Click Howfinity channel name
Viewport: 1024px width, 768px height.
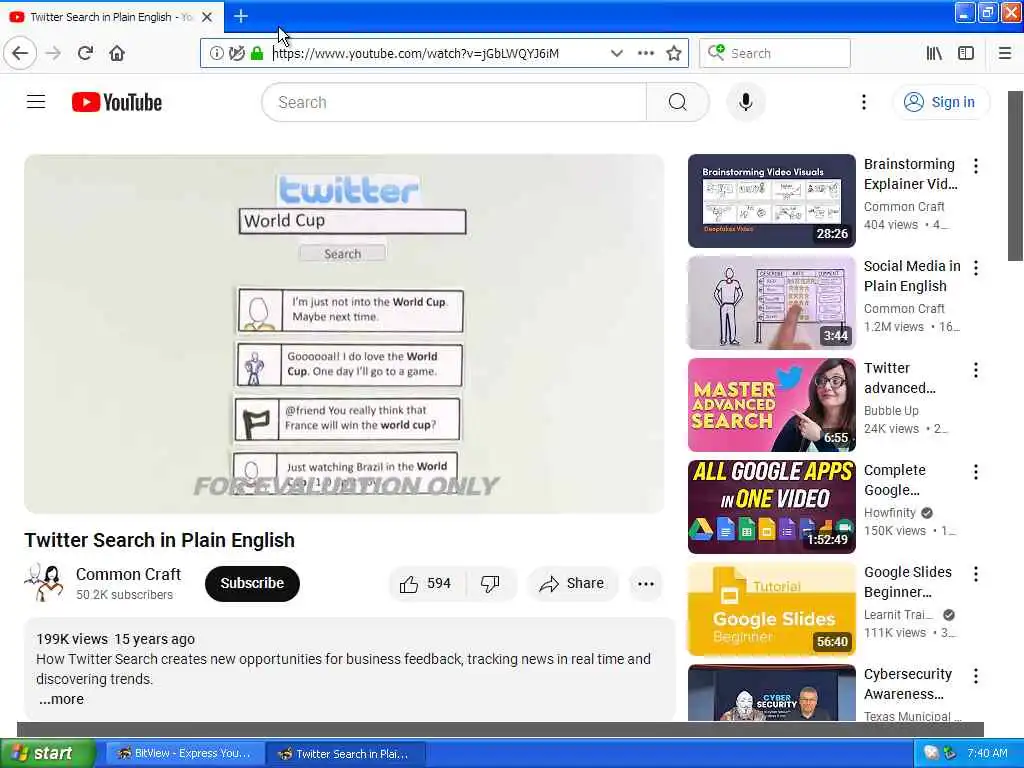889,513
